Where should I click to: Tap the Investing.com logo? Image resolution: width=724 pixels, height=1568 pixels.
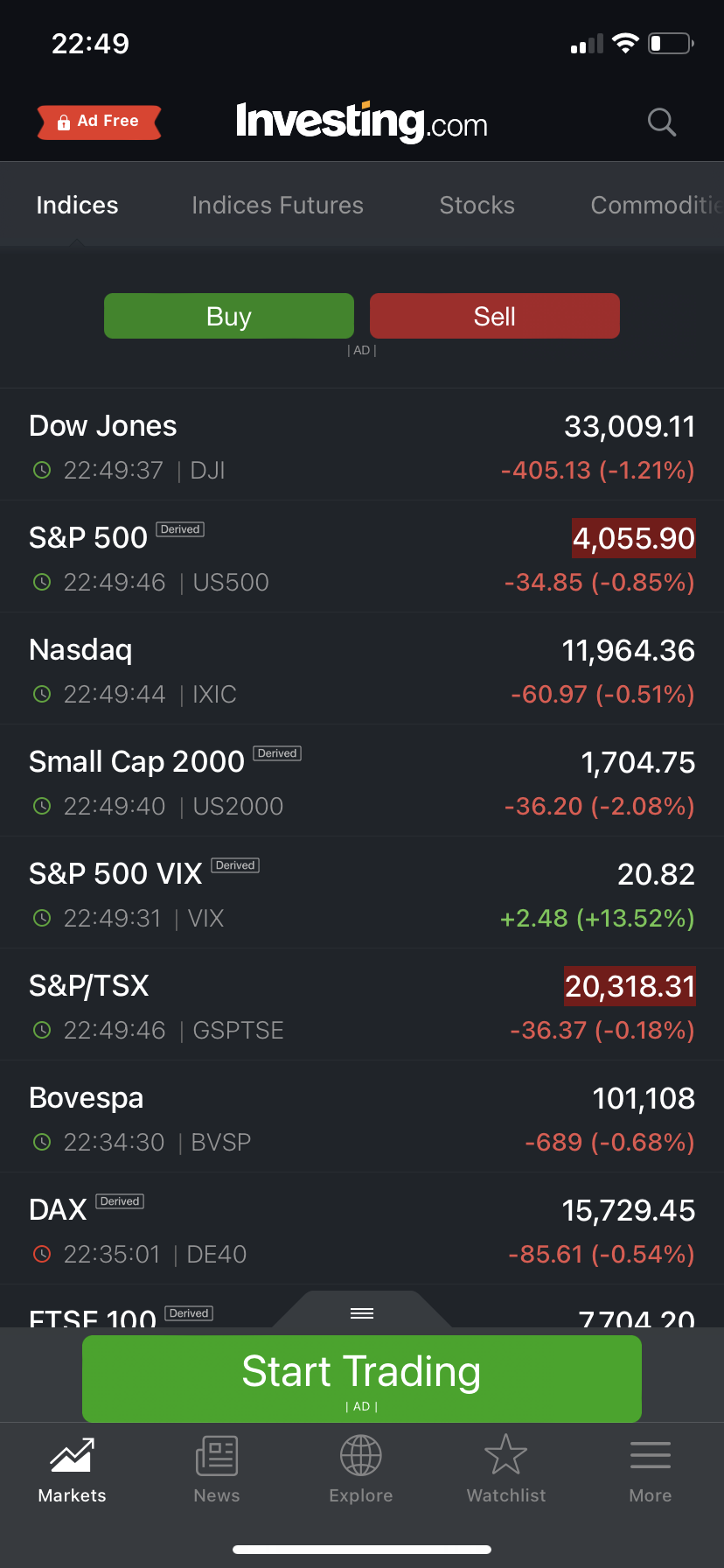(x=362, y=122)
